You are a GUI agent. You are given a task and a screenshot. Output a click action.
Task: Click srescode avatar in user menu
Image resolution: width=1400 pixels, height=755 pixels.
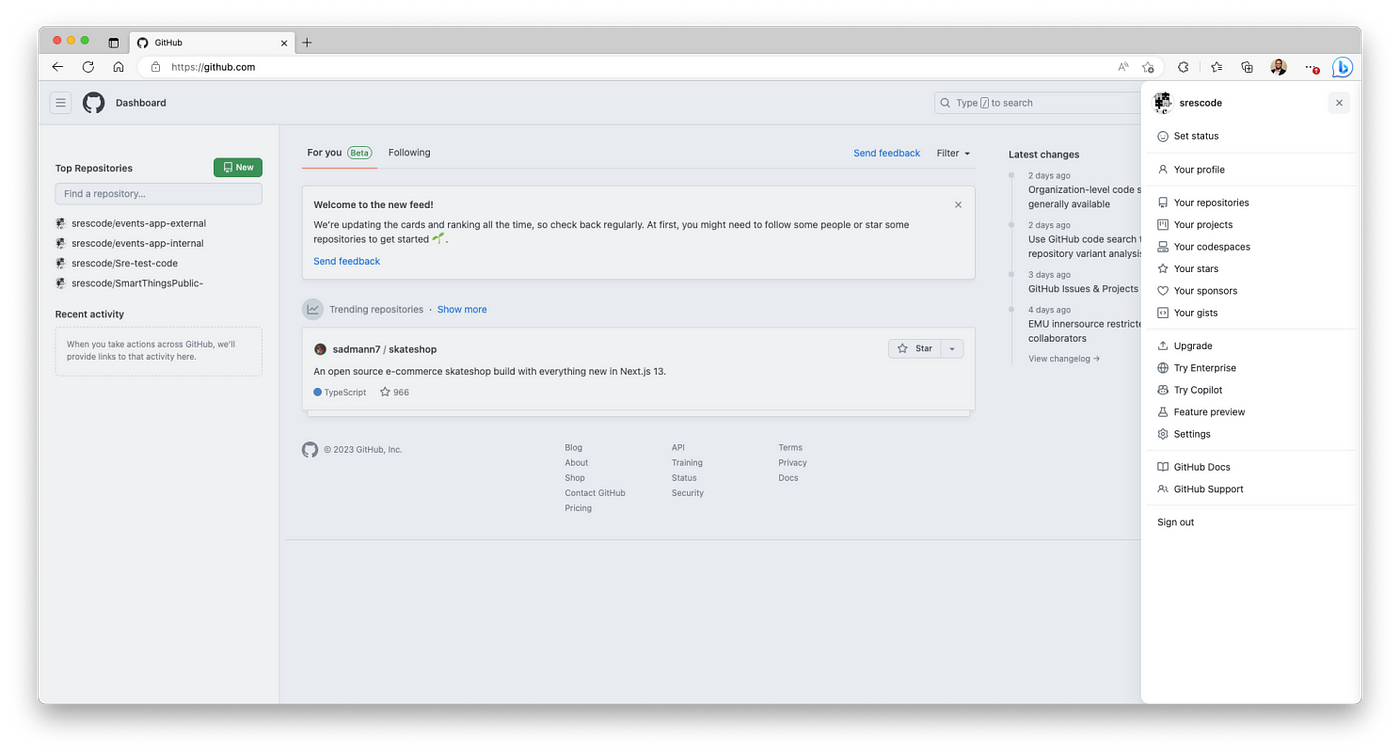(1162, 103)
